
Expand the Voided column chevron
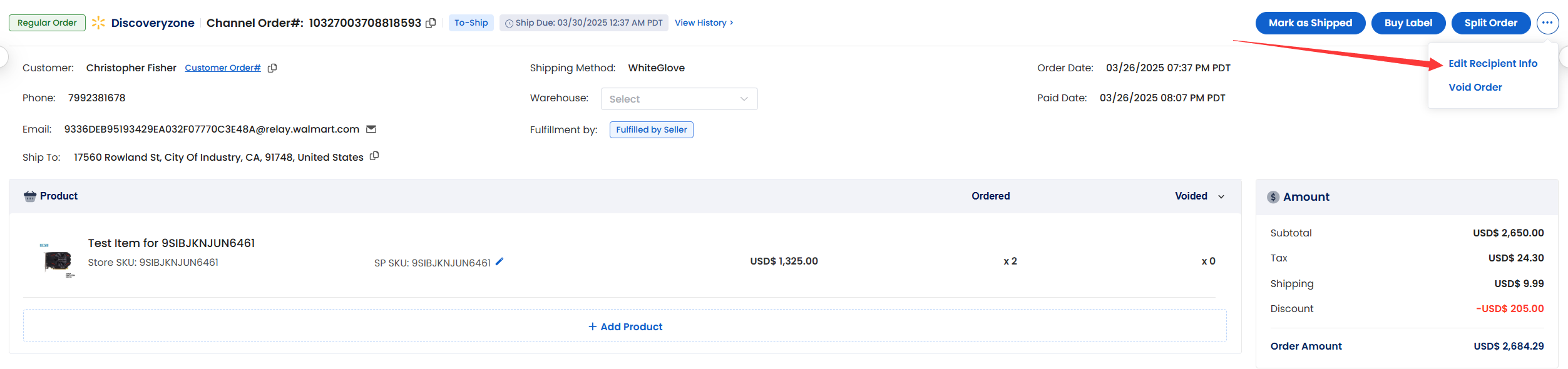1221,196
